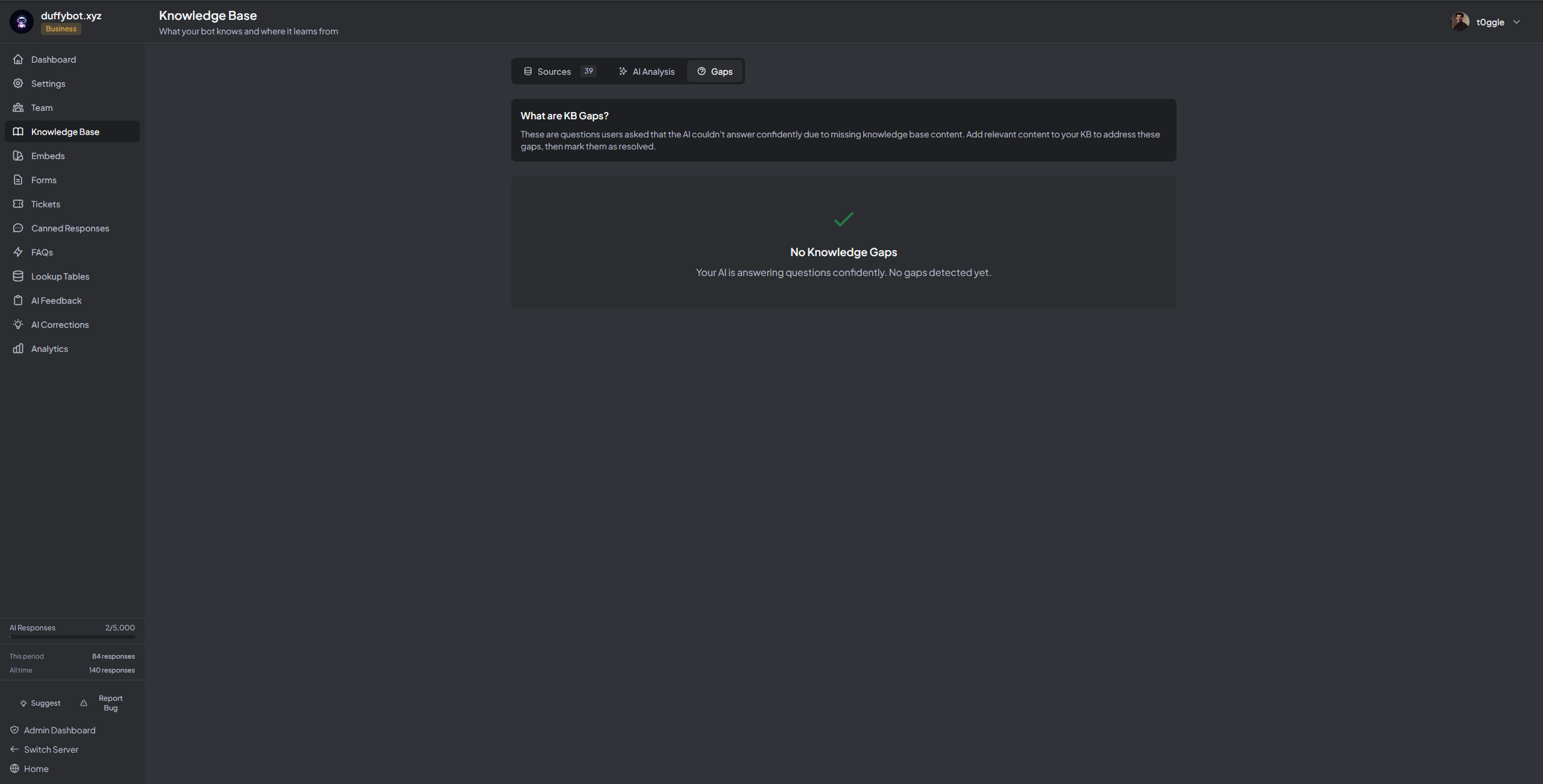
Task: Click the Lookup Tables database icon
Action: tap(18, 276)
